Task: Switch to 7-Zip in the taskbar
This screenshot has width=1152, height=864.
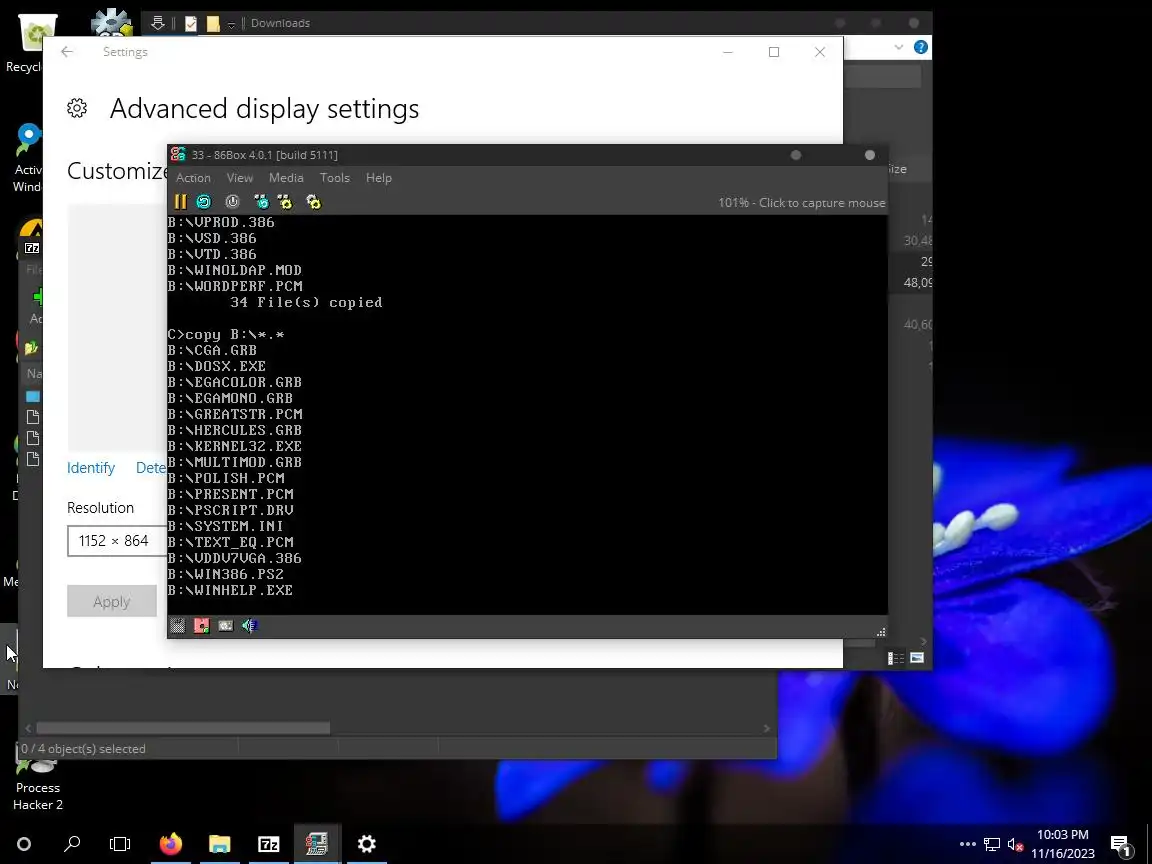Action: pyautogui.click(x=269, y=844)
